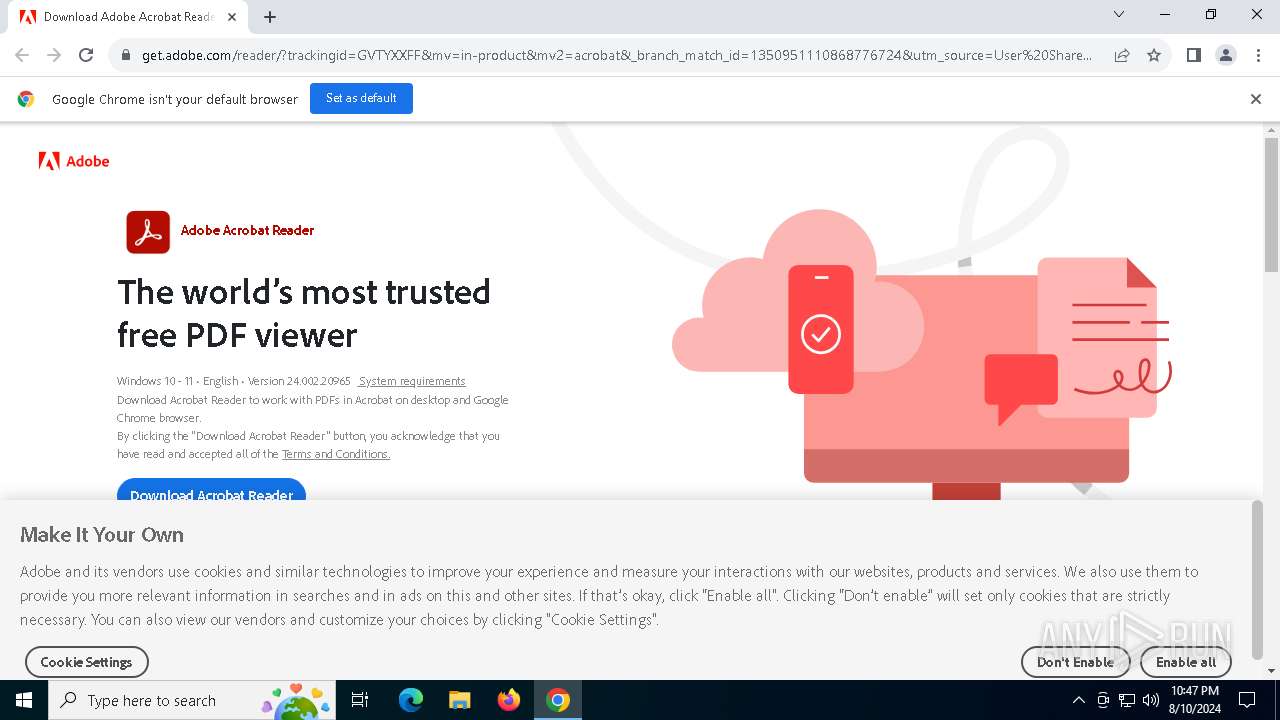Click the Chrome taskbar icon
The image size is (1280, 720).
[x=558, y=700]
